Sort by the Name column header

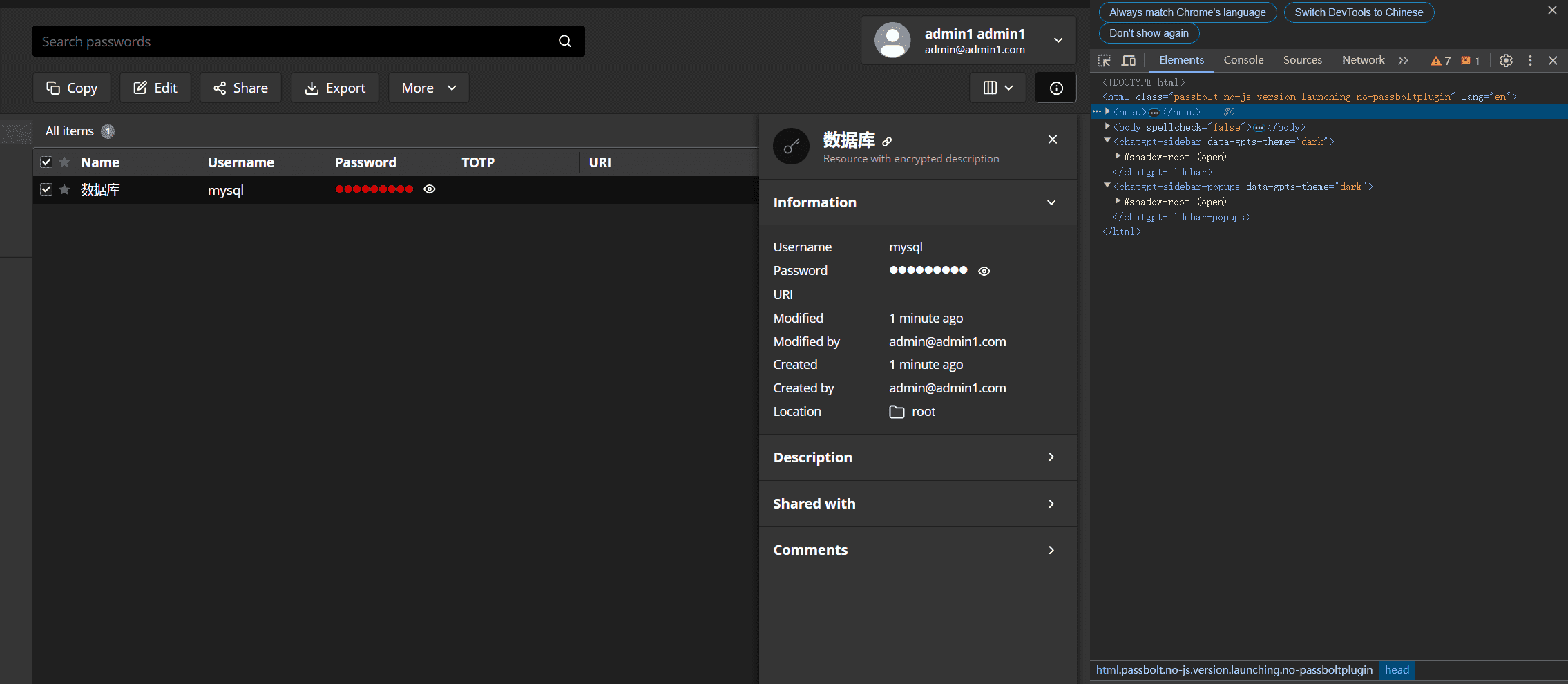(x=100, y=162)
